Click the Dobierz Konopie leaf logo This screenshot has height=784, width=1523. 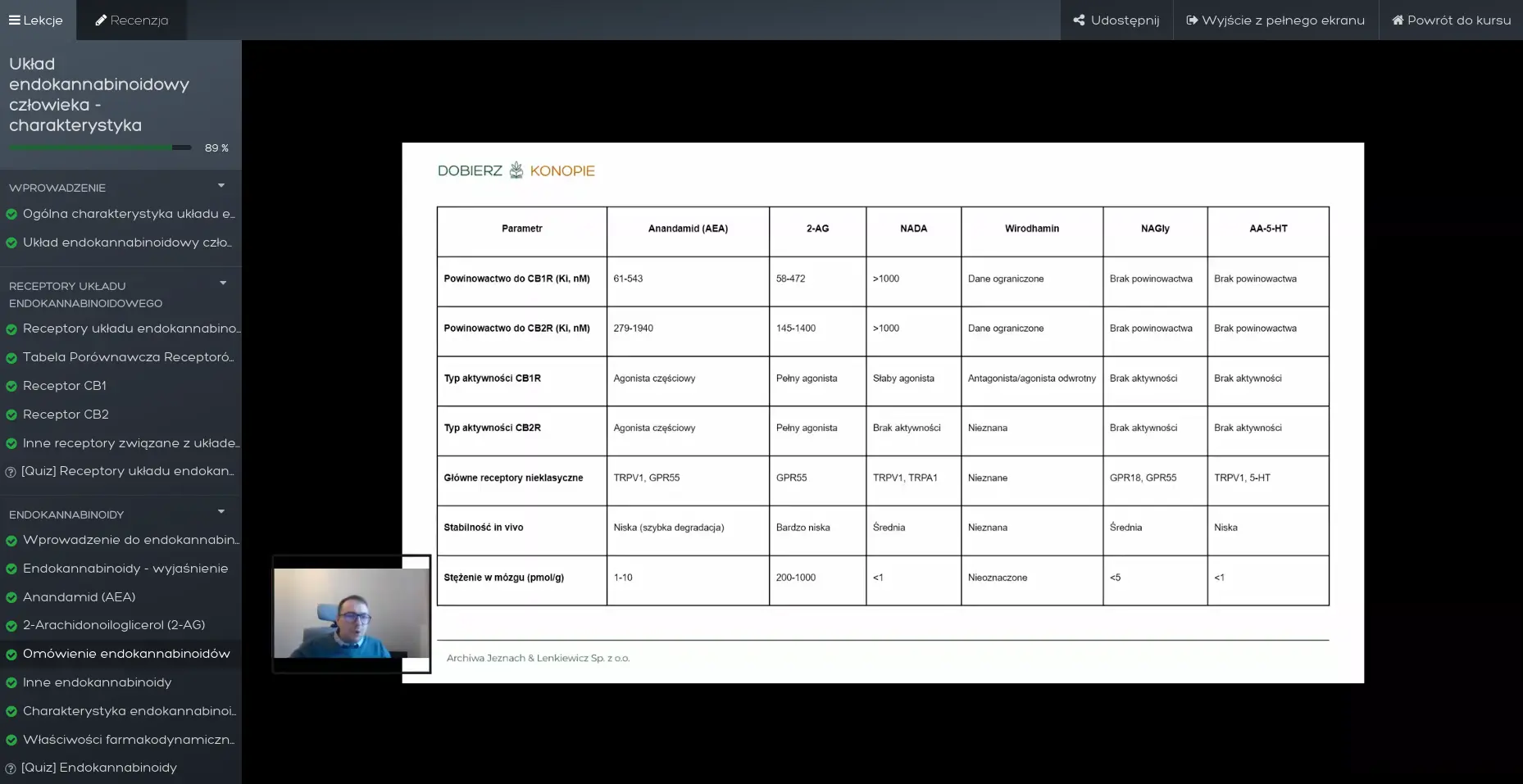[516, 170]
